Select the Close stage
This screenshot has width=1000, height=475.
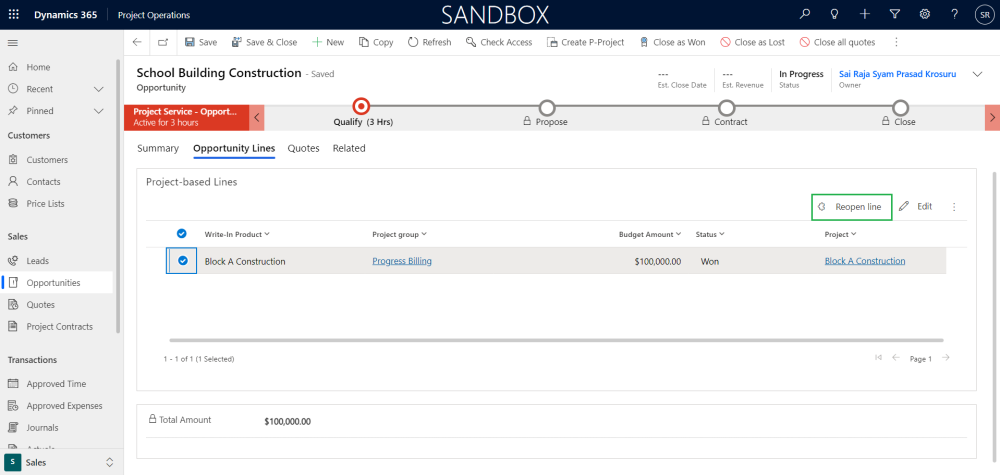(x=900, y=108)
